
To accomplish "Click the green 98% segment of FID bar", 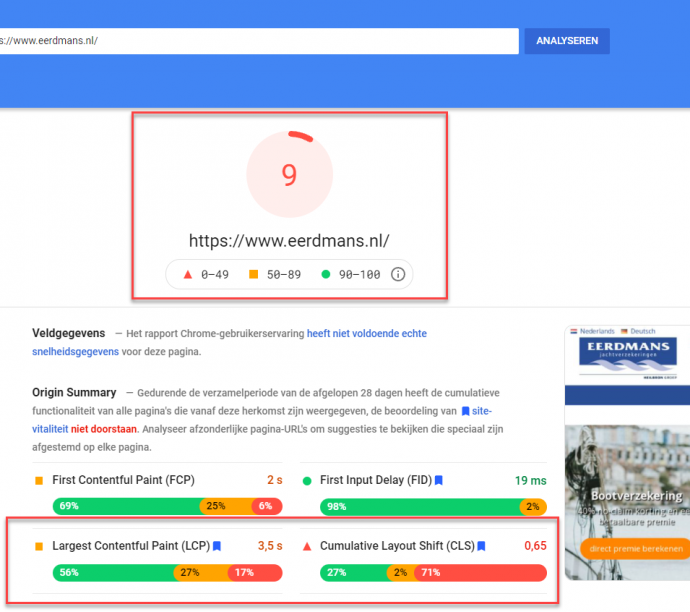I will (420, 506).
